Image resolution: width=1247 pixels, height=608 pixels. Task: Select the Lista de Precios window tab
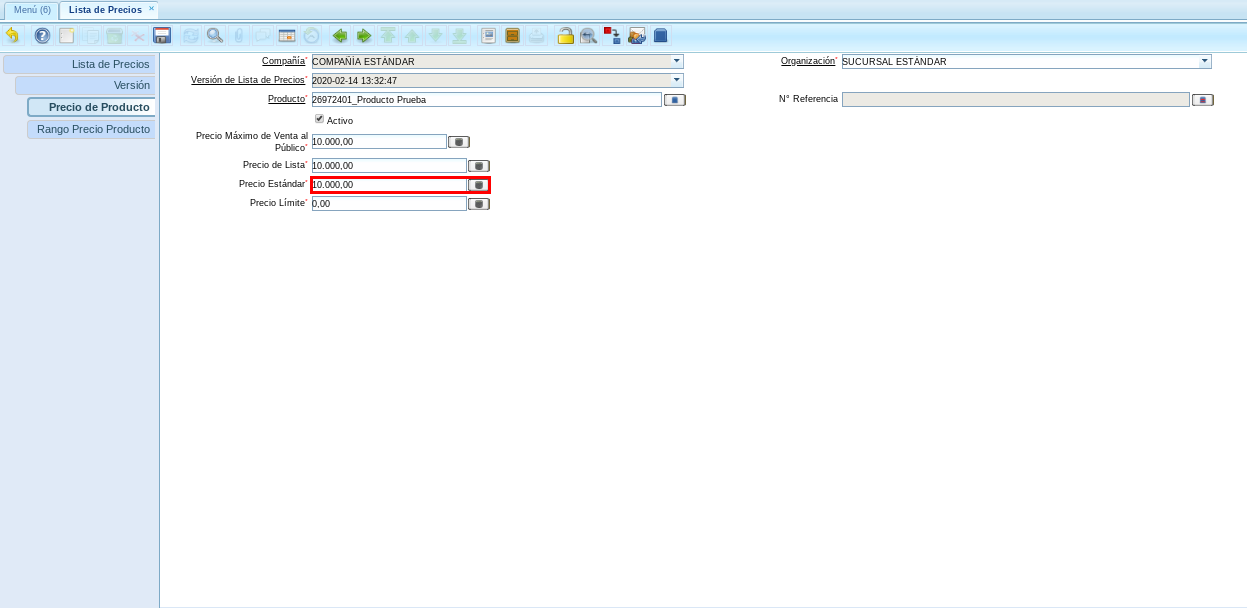(x=104, y=10)
